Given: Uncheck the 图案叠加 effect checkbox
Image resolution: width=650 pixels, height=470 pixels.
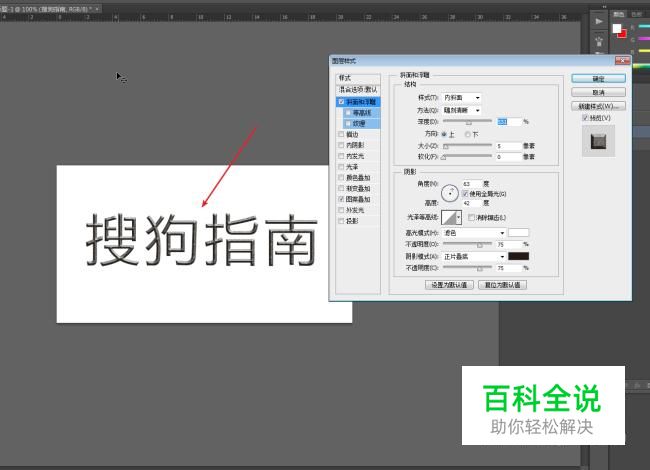Looking at the screenshot, I should 341,199.
